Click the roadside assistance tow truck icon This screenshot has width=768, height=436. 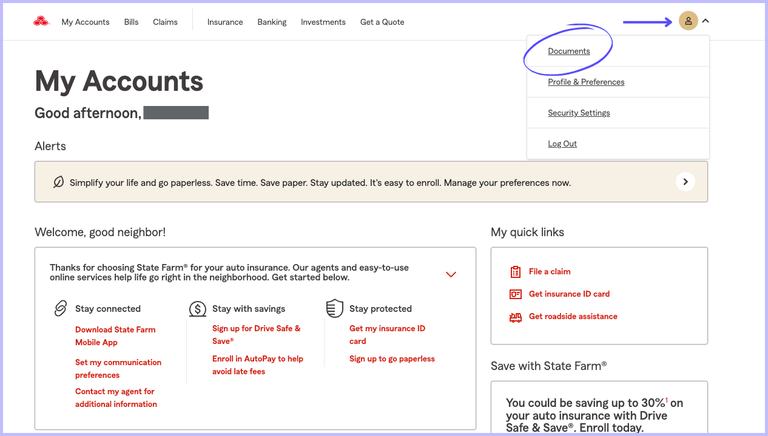(x=515, y=317)
